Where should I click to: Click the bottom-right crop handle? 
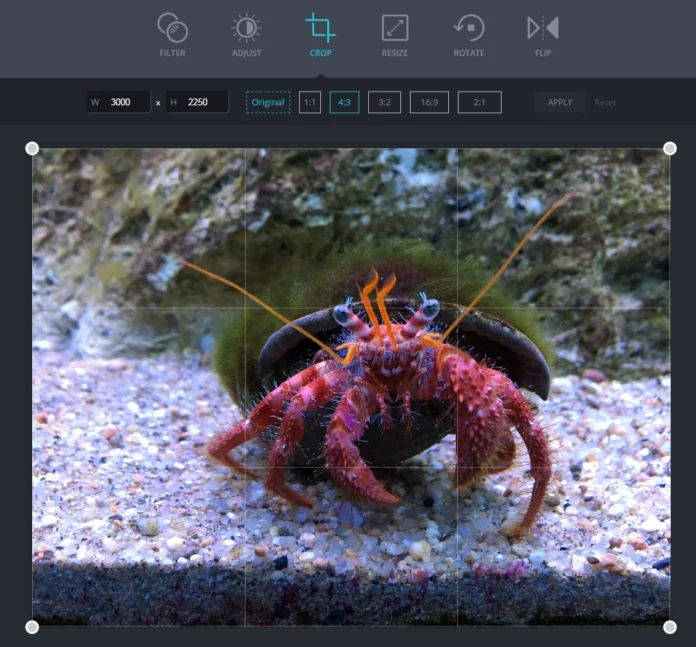(x=670, y=627)
